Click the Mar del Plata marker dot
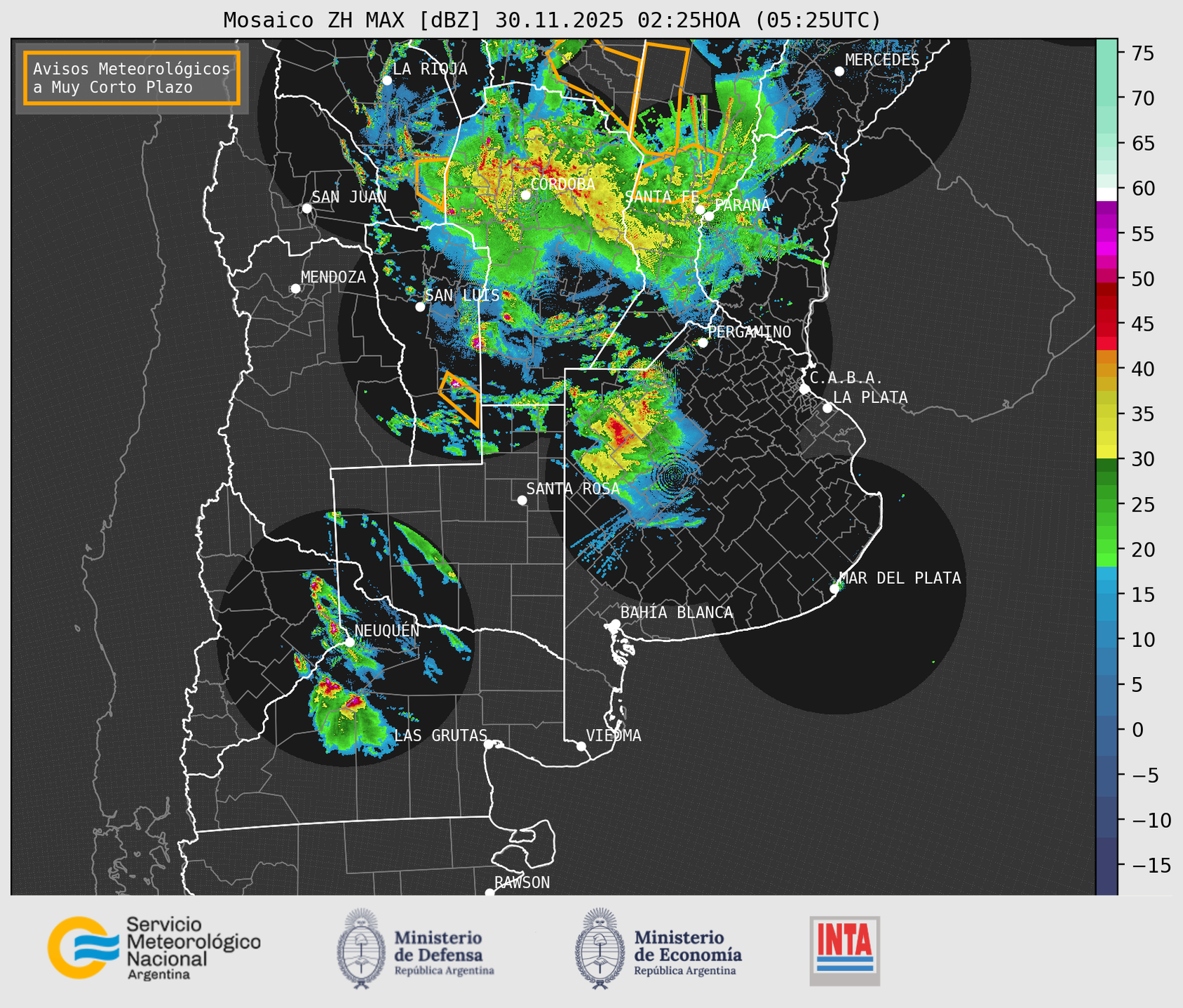This screenshot has height=1008, width=1183. tap(834, 589)
